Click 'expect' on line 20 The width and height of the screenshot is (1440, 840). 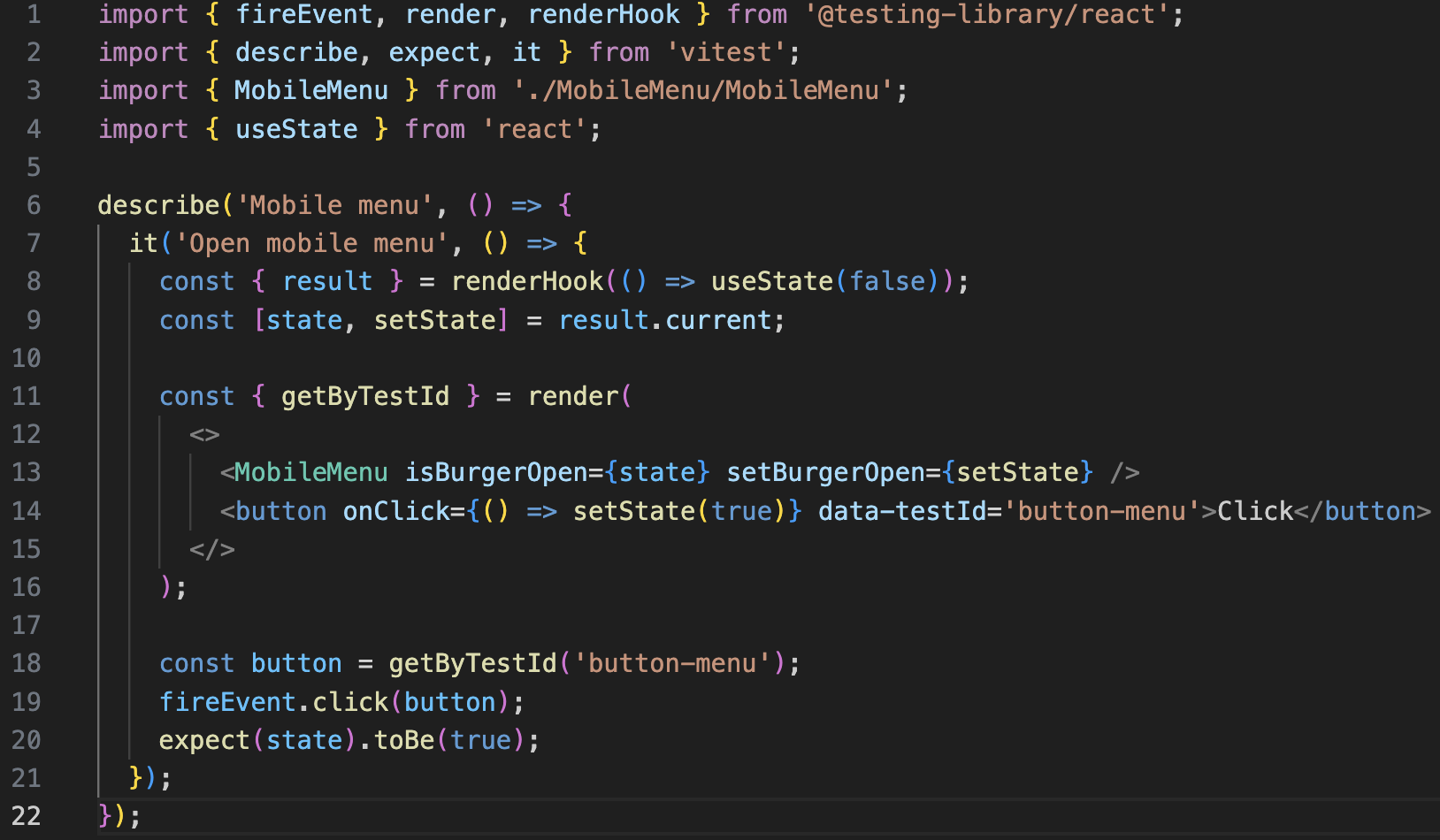pos(204,740)
